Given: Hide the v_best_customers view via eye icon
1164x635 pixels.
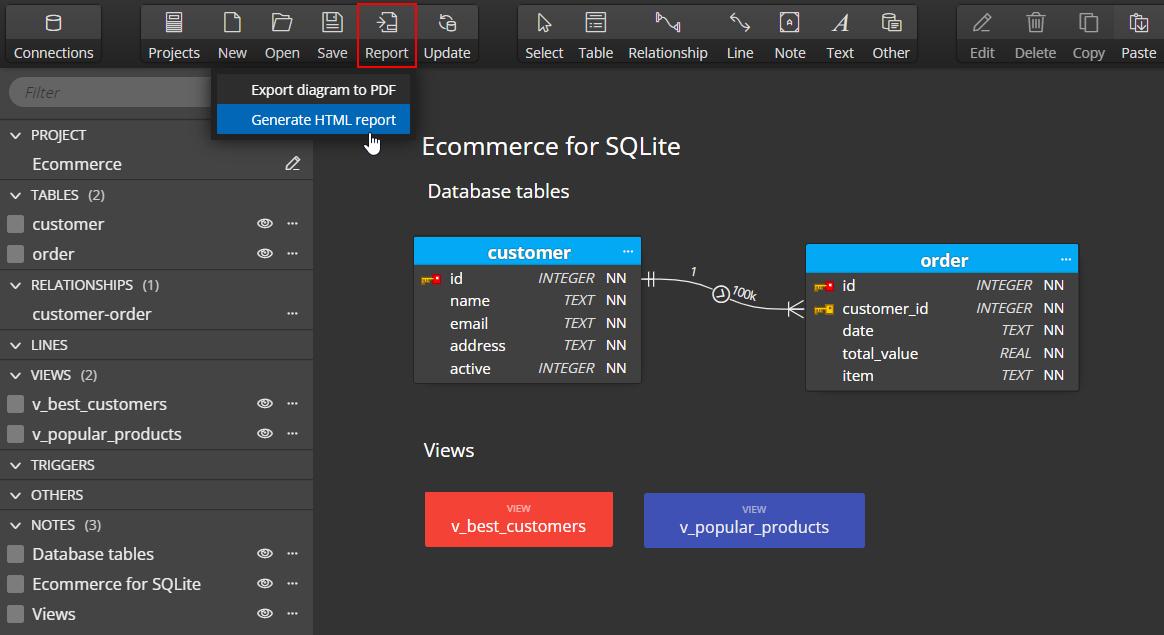Looking at the screenshot, I should 265,404.
